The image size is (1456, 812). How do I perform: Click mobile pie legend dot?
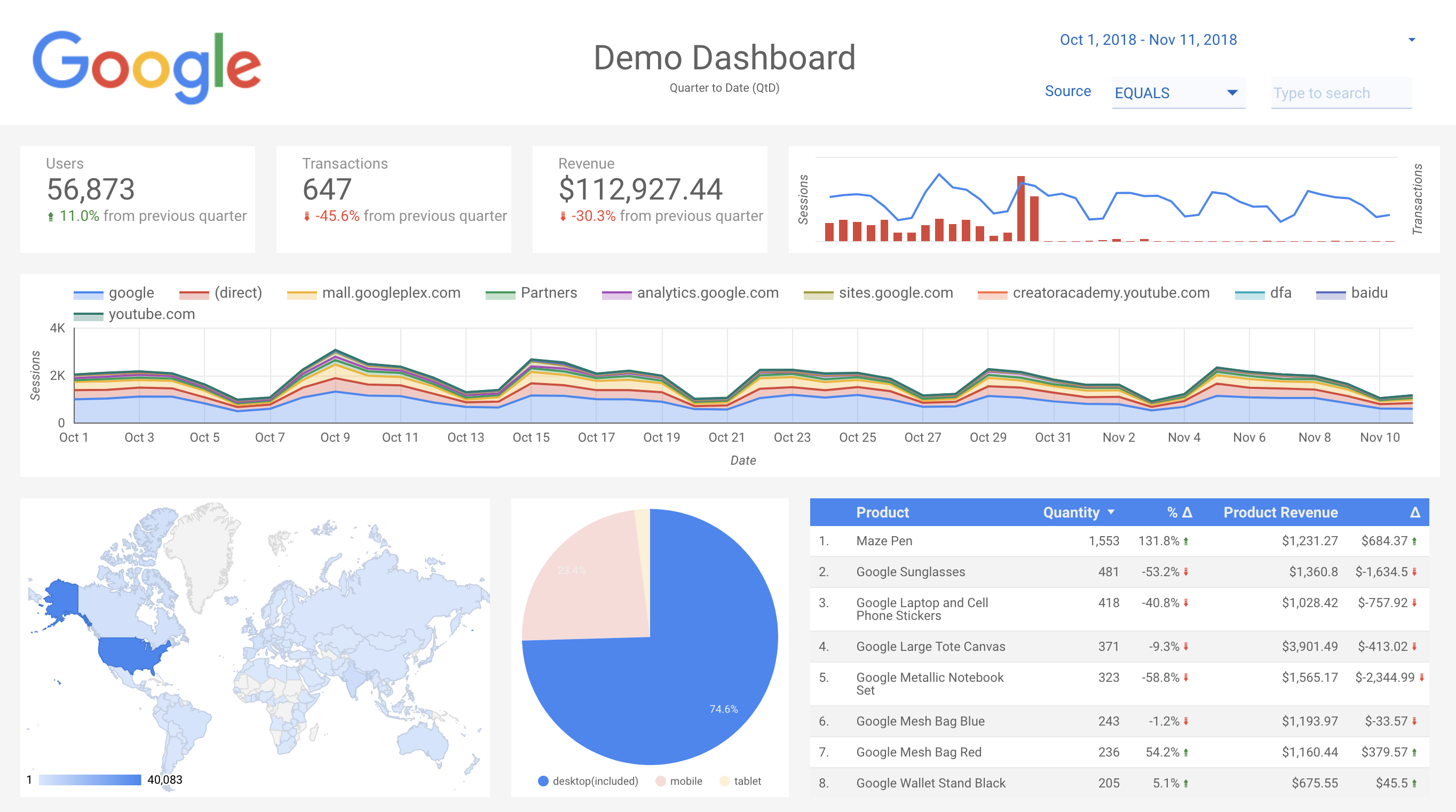(x=660, y=781)
